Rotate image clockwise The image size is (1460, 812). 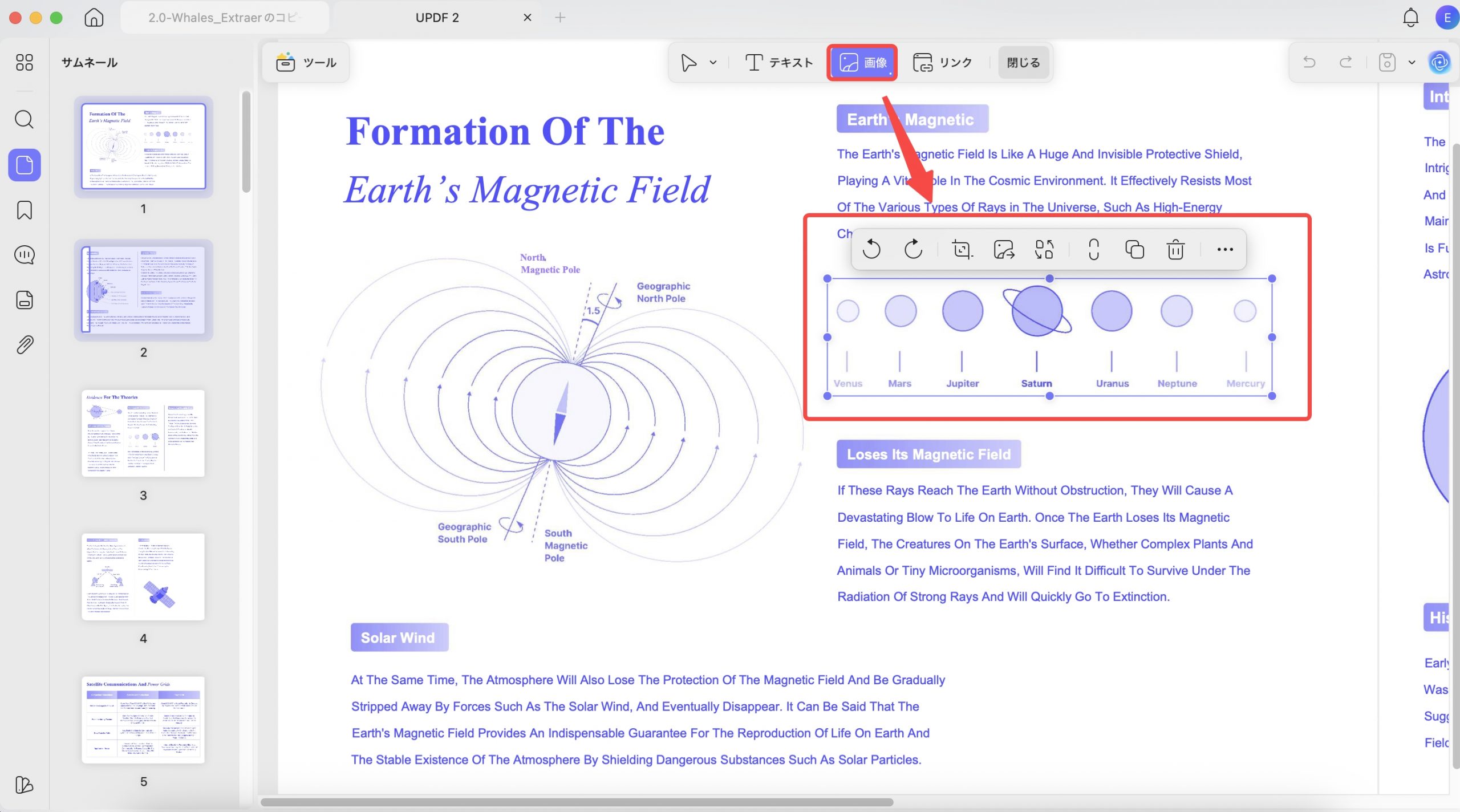(x=913, y=249)
